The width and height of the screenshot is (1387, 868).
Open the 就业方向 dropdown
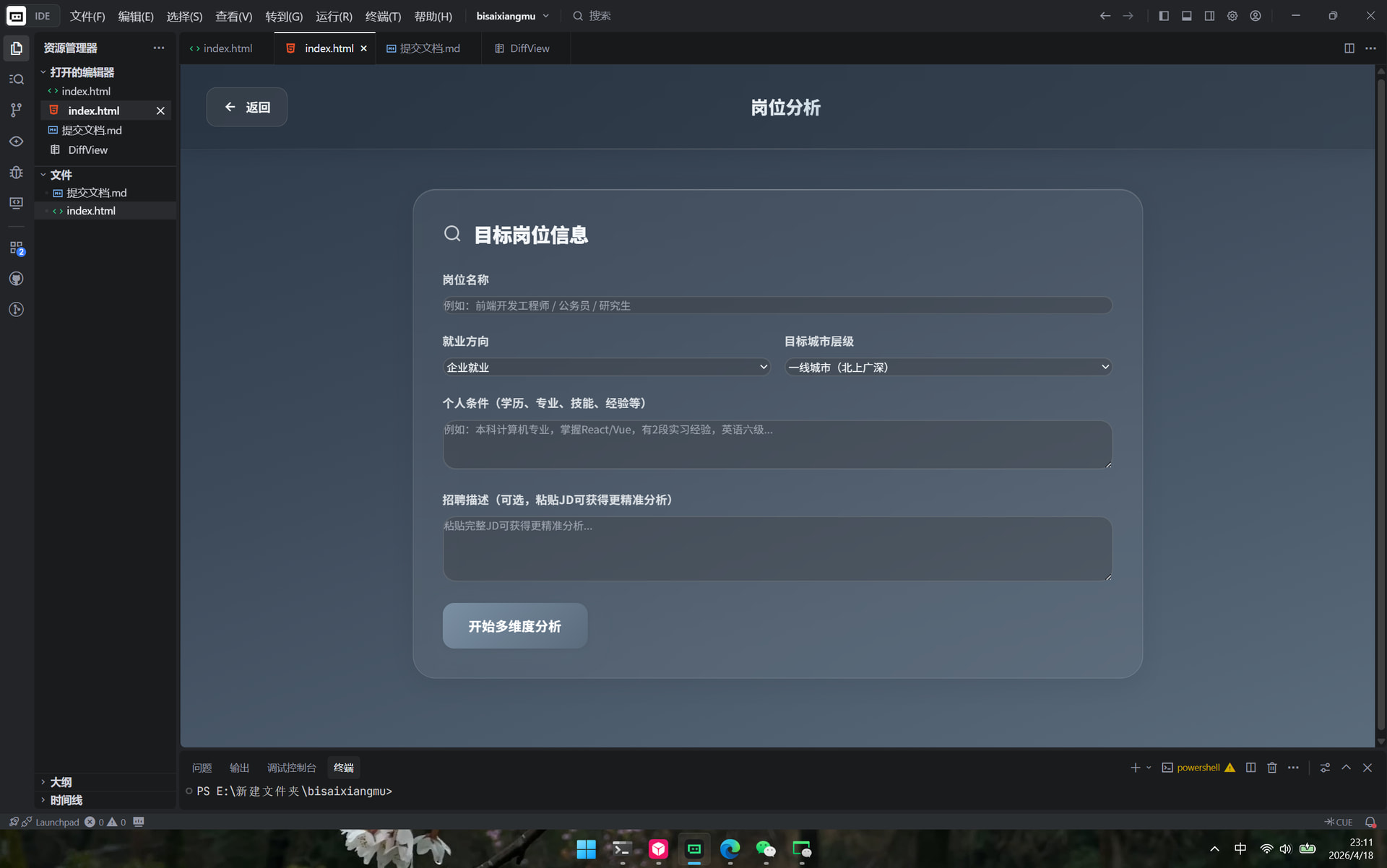[x=606, y=367]
